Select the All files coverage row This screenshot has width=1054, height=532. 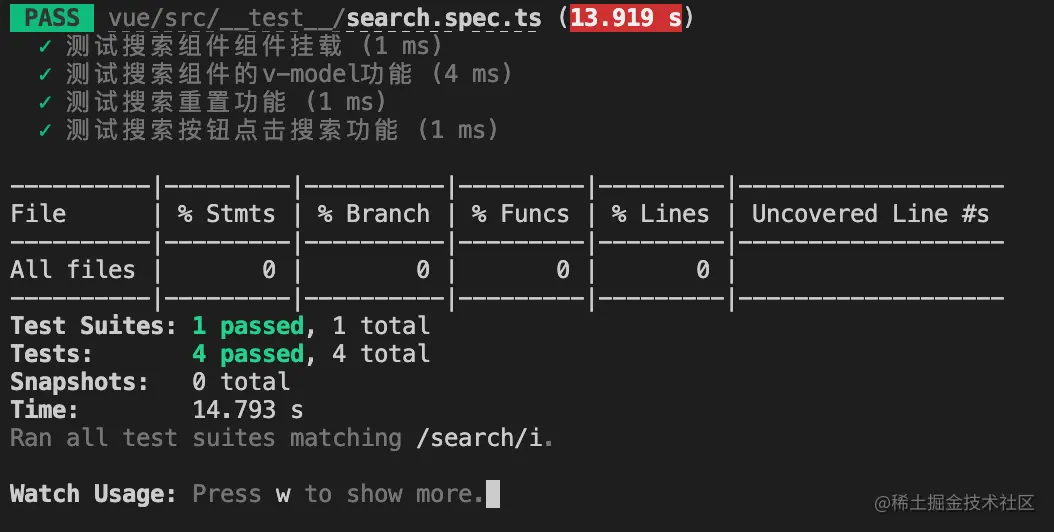[72, 270]
